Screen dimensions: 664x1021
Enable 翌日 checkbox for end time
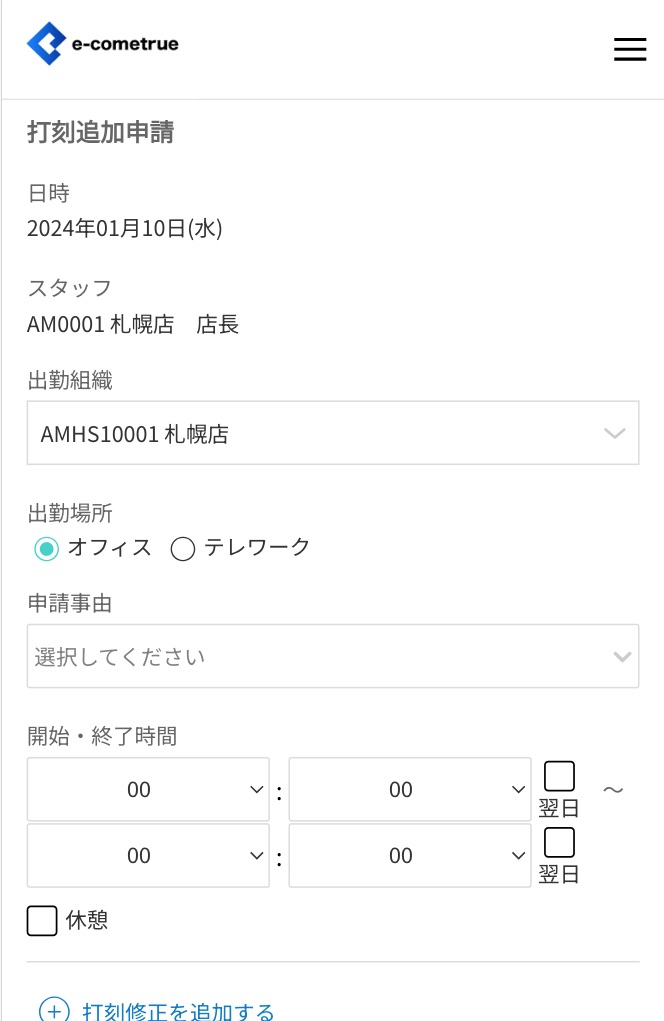[559, 842]
